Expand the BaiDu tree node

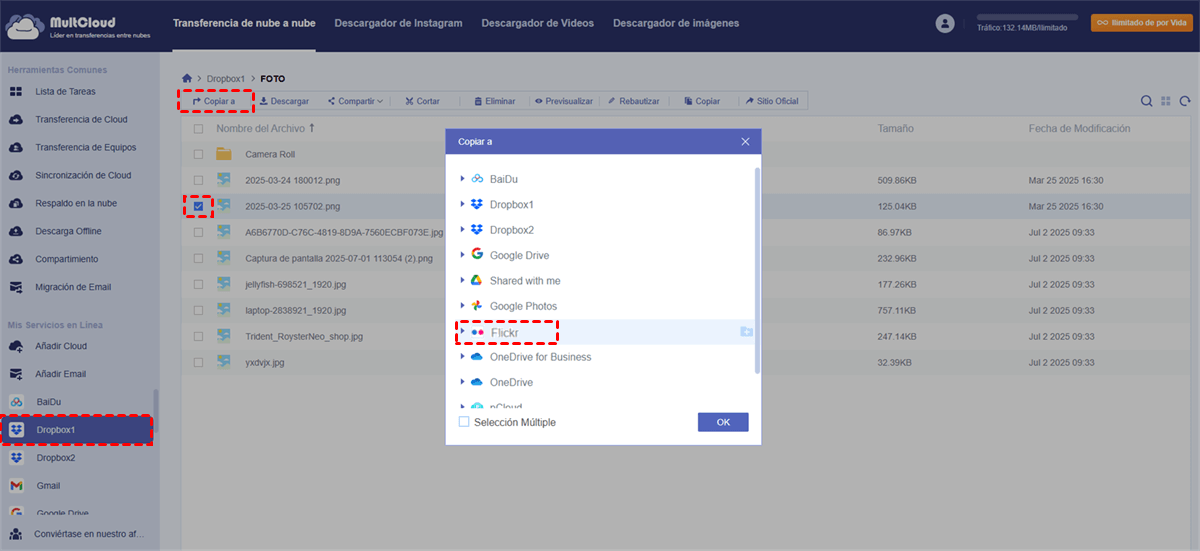click(462, 179)
